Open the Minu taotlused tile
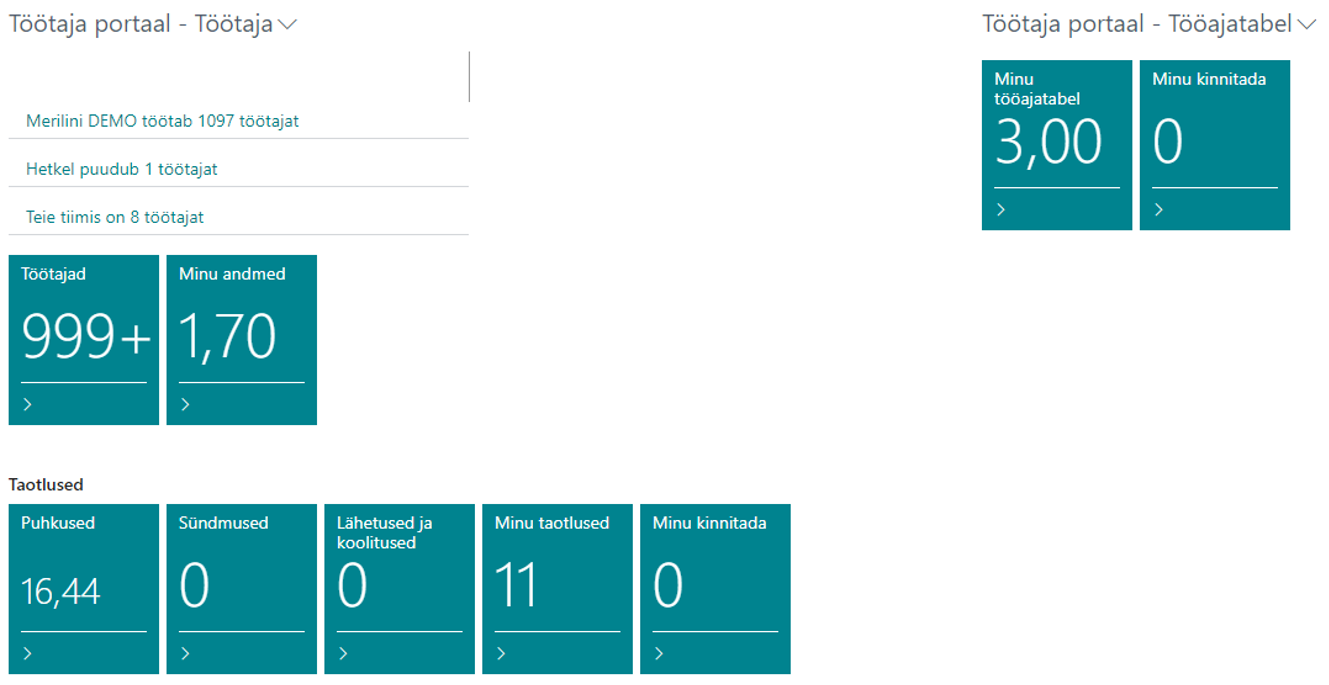This screenshot has height=685, width=1329. 557,589
